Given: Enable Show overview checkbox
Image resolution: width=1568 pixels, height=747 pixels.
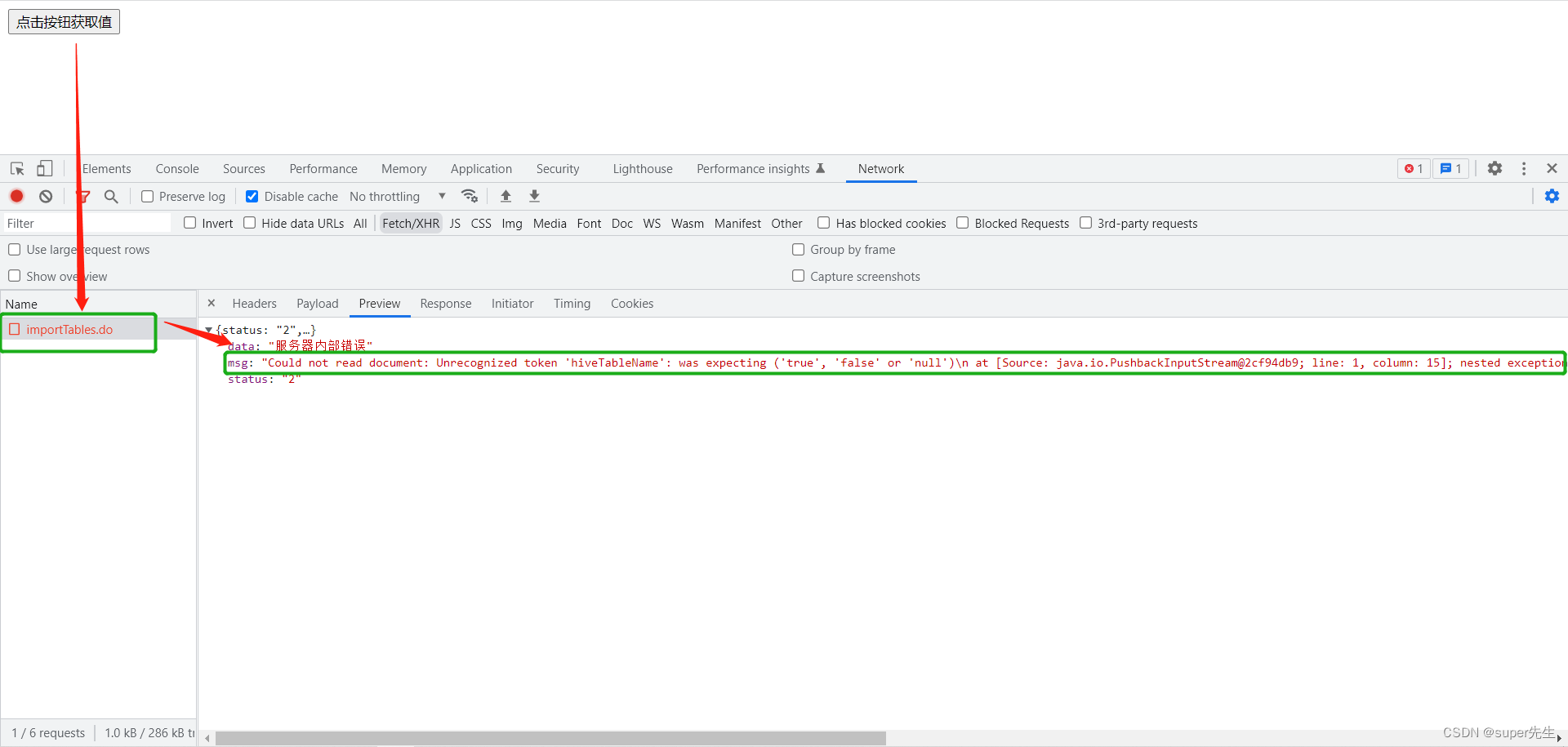Looking at the screenshot, I should tap(14, 276).
